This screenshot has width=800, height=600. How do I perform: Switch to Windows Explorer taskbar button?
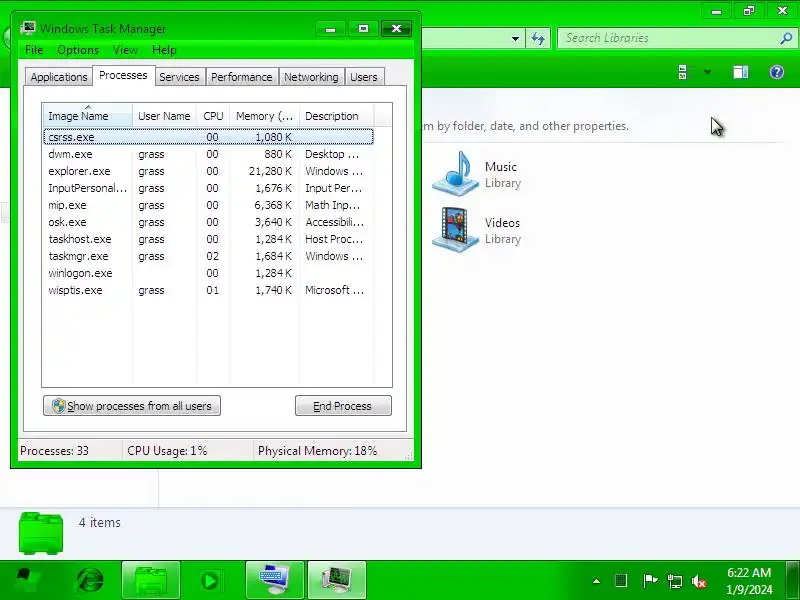151,580
